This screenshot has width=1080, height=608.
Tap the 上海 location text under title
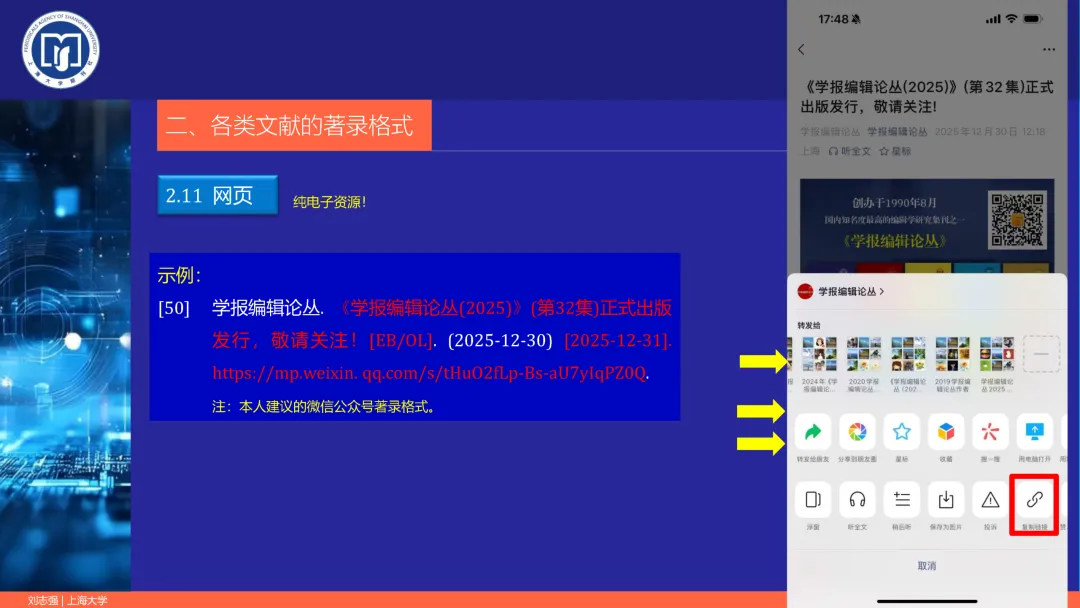click(810, 151)
